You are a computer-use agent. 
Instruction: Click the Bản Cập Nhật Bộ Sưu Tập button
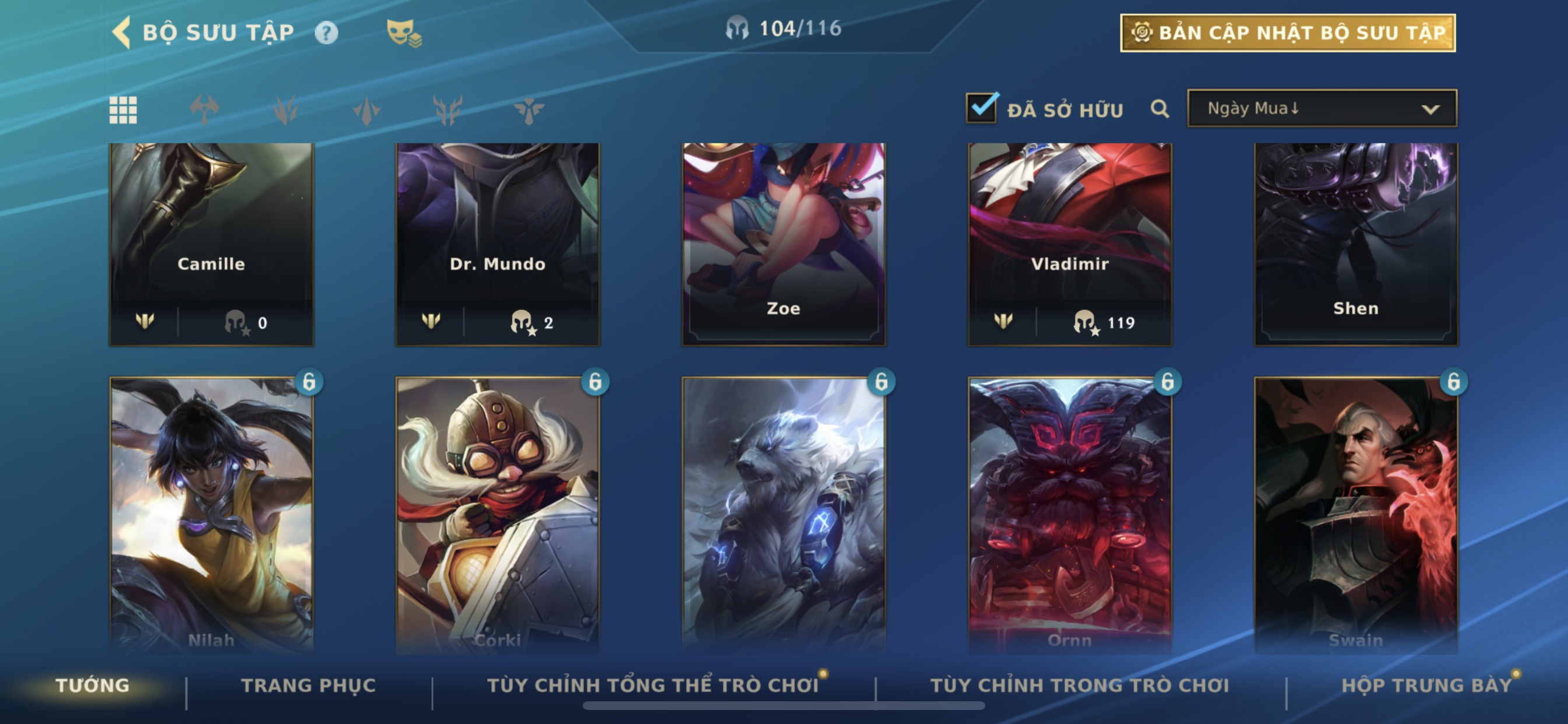tap(1288, 33)
